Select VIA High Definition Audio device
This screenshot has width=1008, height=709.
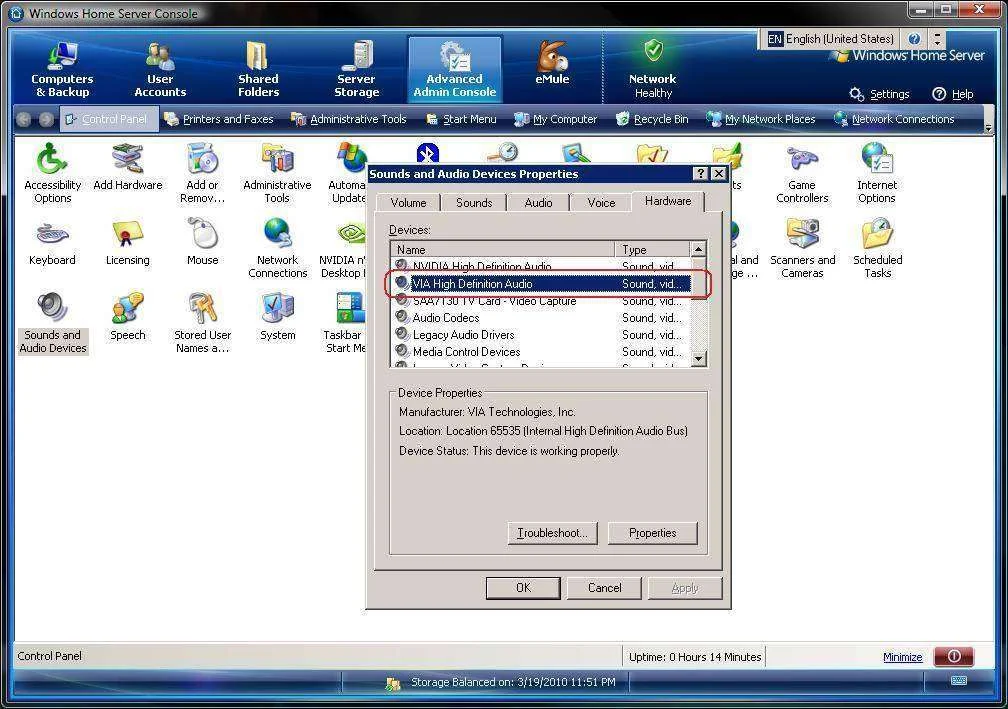pyautogui.click(x=540, y=283)
